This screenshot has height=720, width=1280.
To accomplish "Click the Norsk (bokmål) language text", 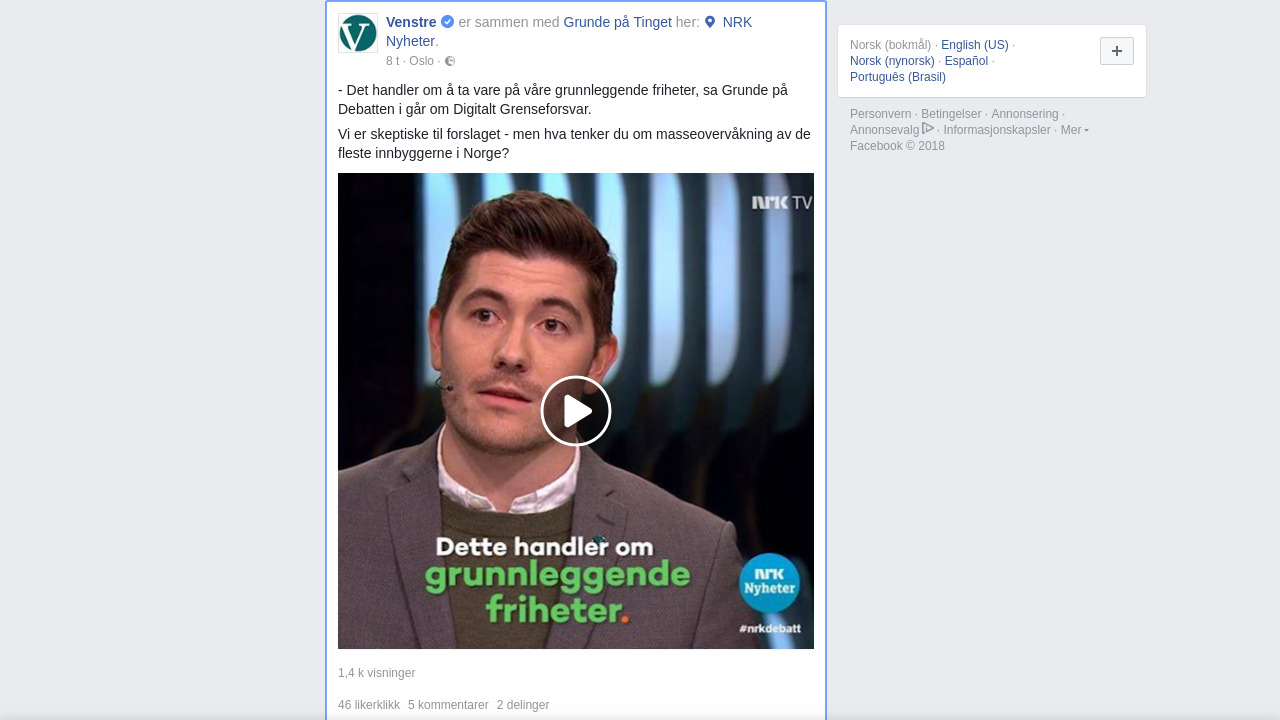I will pyautogui.click(x=890, y=45).
